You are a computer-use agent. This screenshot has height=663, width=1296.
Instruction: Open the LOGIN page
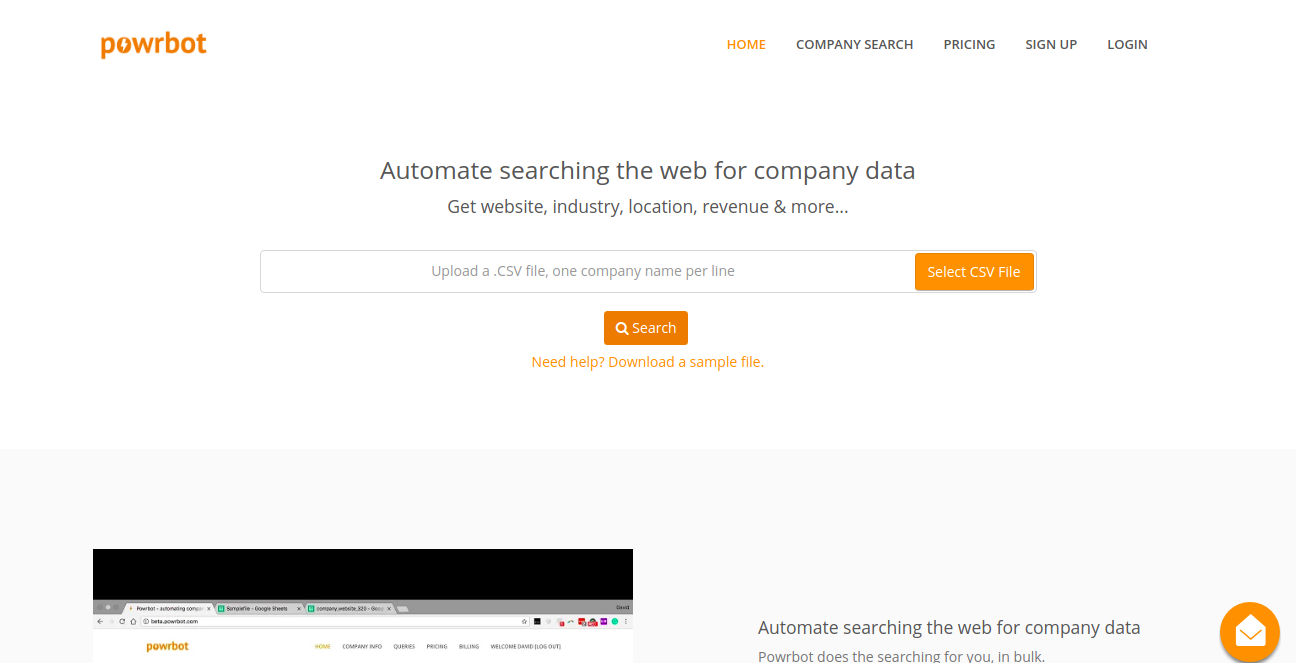click(1127, 44)
